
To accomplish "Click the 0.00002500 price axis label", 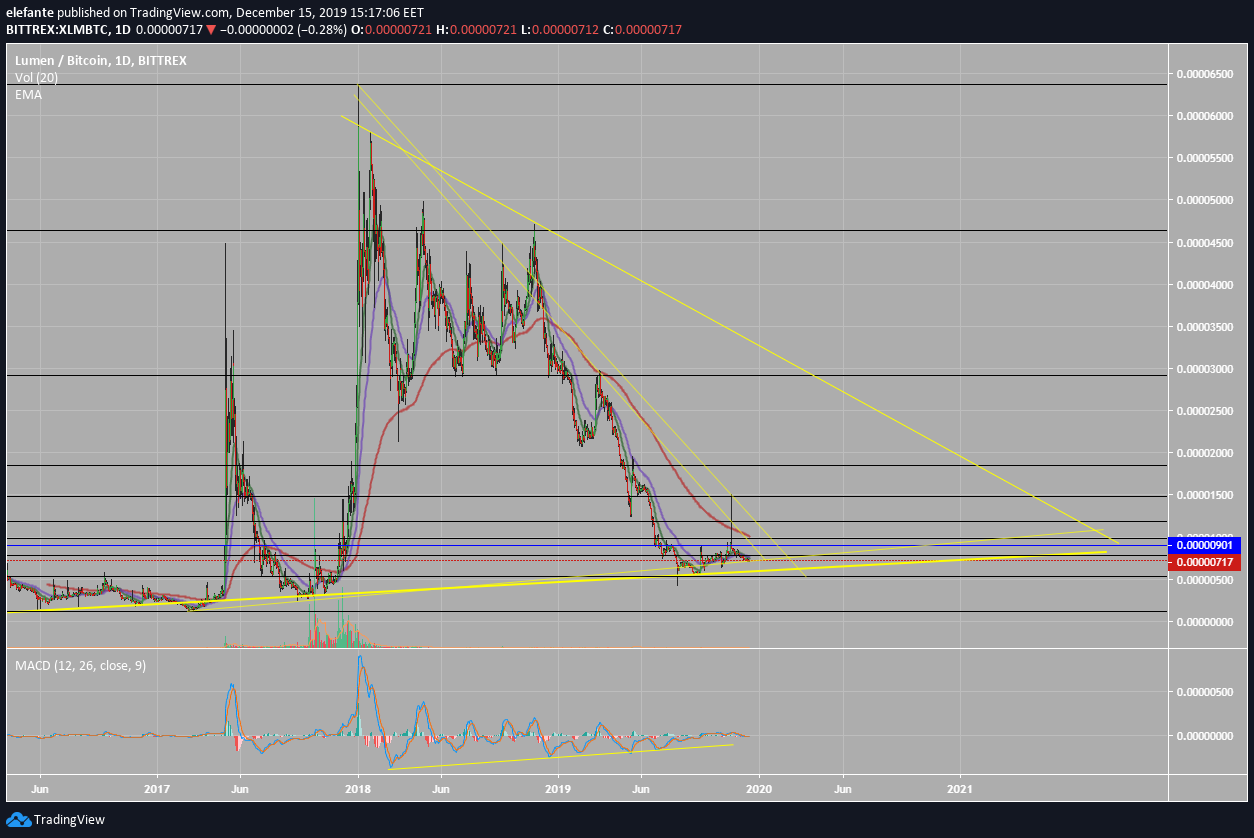I will pyautogui.click(x=1204, y=410).
